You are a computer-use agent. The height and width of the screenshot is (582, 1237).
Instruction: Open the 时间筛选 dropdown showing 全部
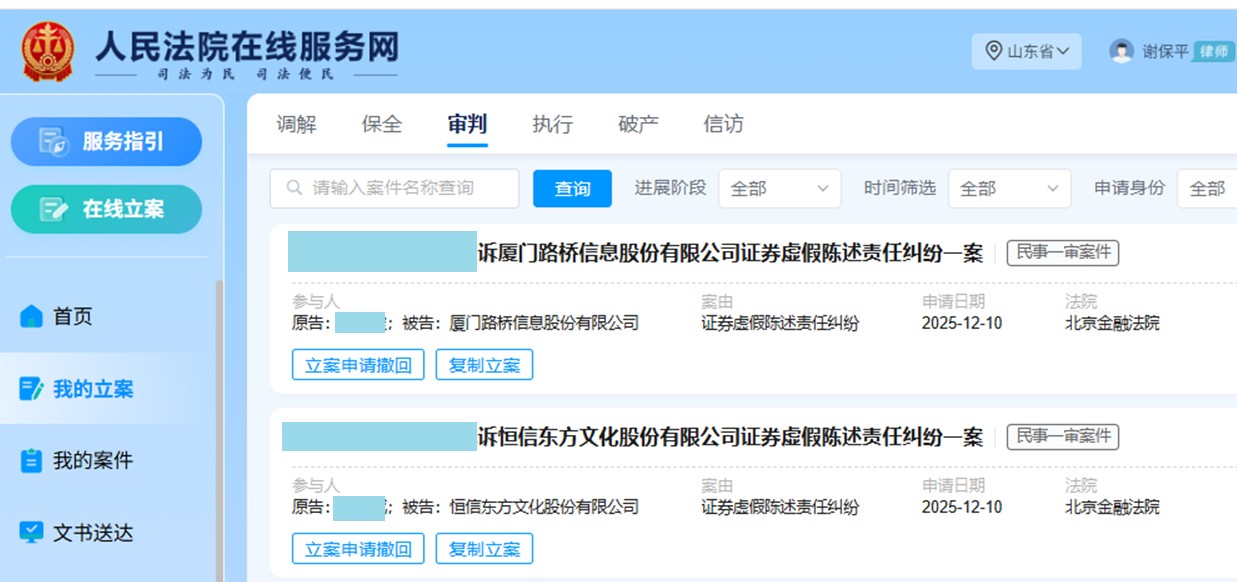(1009, 188)
